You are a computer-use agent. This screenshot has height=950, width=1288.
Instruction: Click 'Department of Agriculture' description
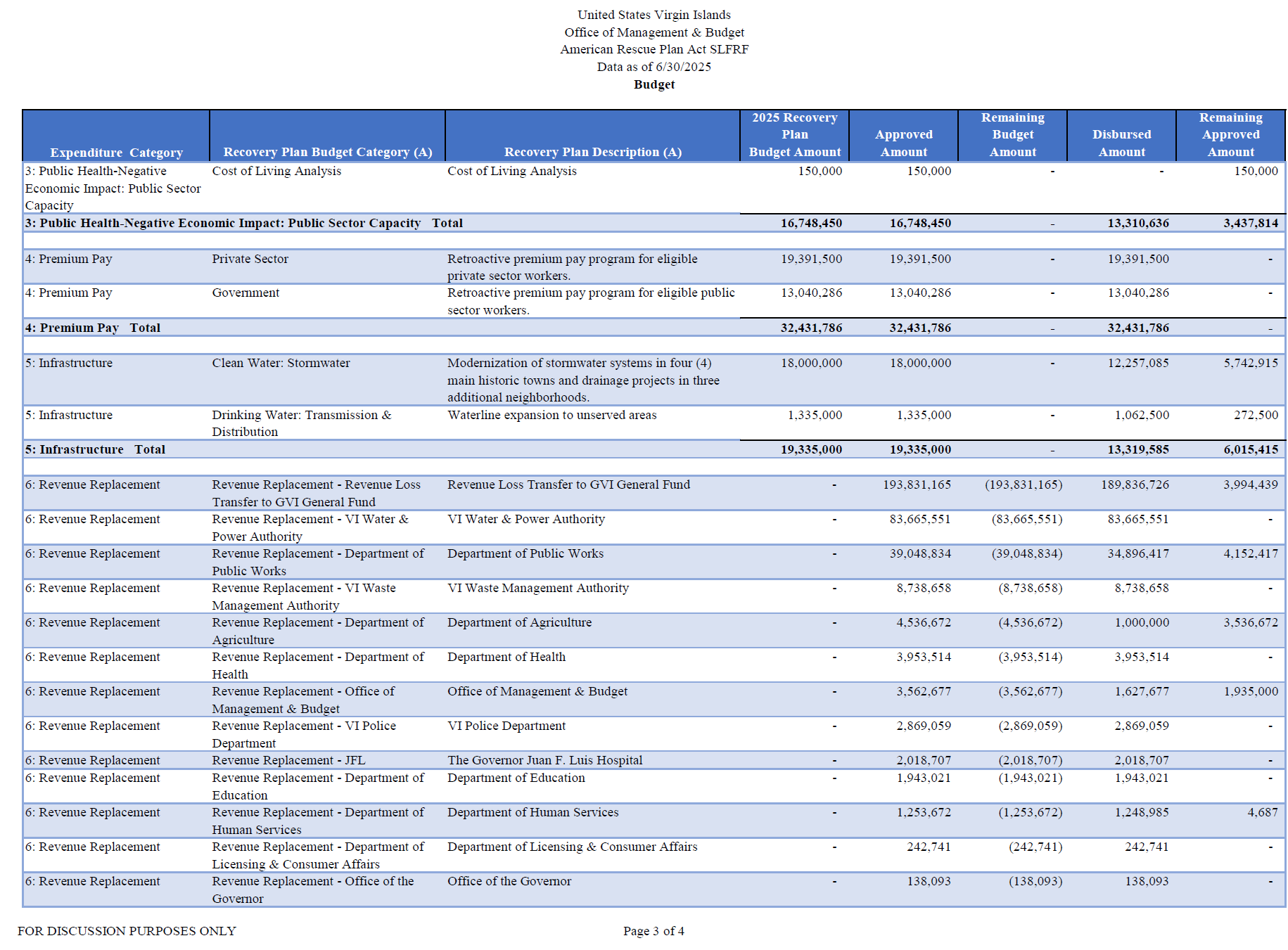tap(519, 622)
